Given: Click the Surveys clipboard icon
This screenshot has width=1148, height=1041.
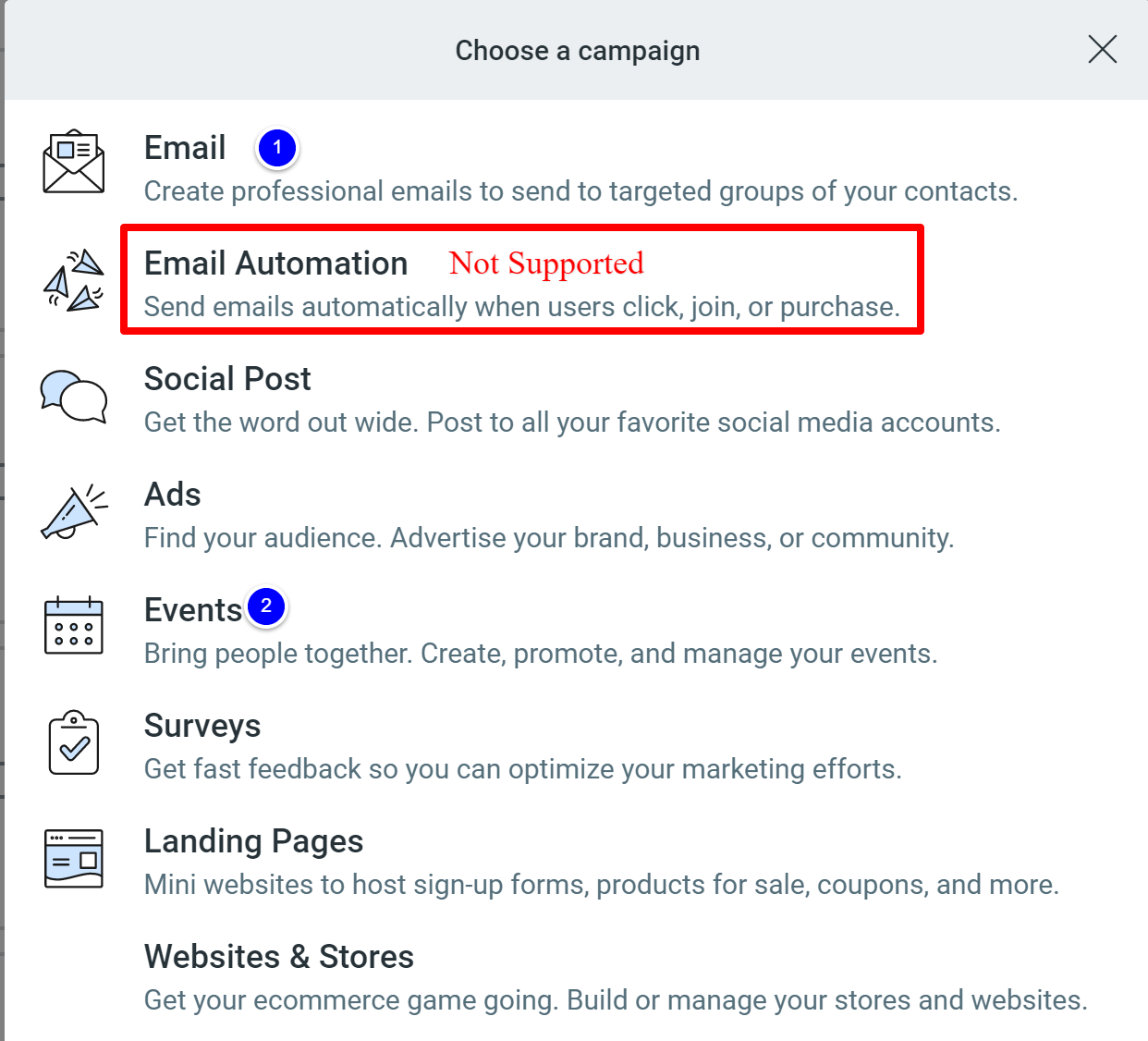Looking at the screenshot, I should 74,742.
